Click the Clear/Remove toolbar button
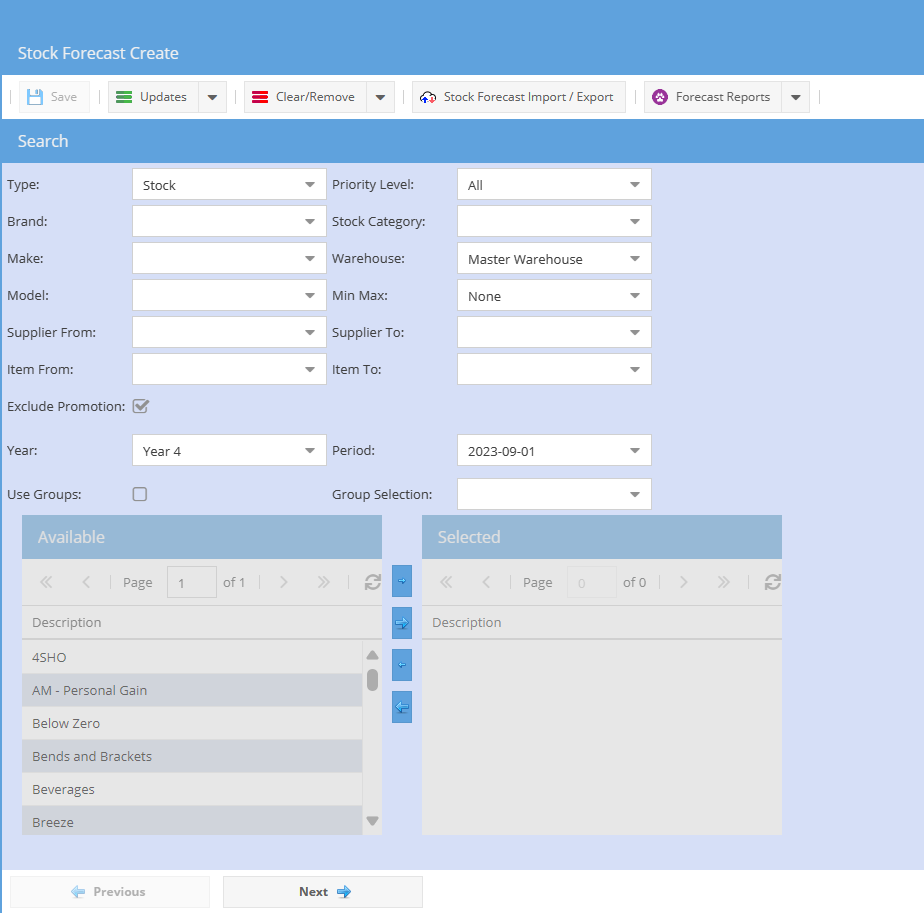Screen dimensions: 924x913 click(x=305, y=97)
